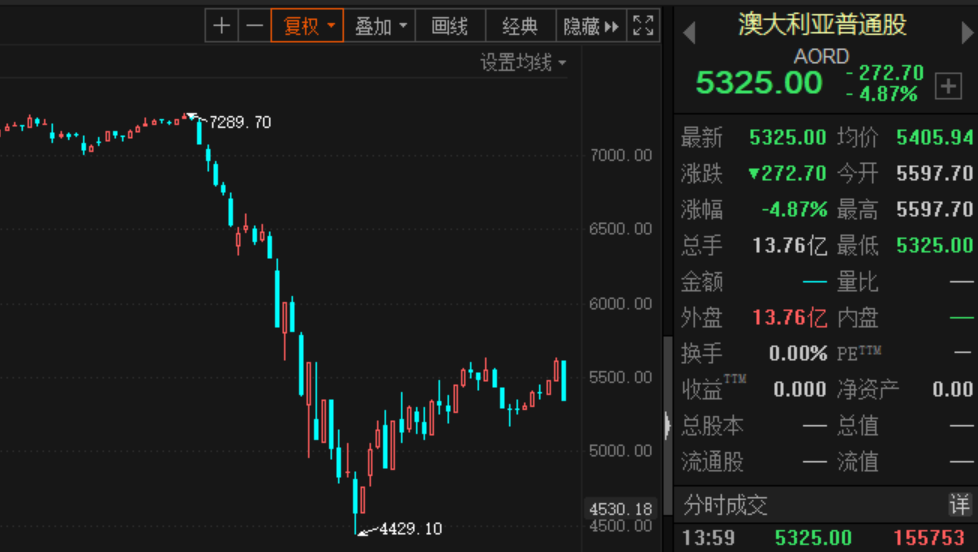The height and width of the screenshot is (552, 978).
Task: Switch to 经典 classic chart mode
Action: [x=520, y=26]
